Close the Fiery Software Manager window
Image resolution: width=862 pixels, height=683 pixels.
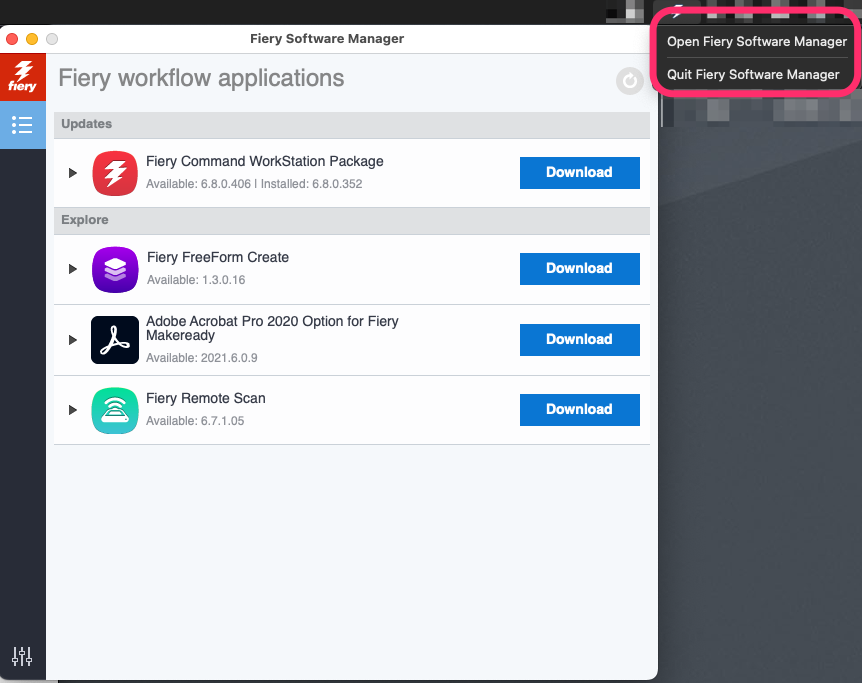pos(12,39)
